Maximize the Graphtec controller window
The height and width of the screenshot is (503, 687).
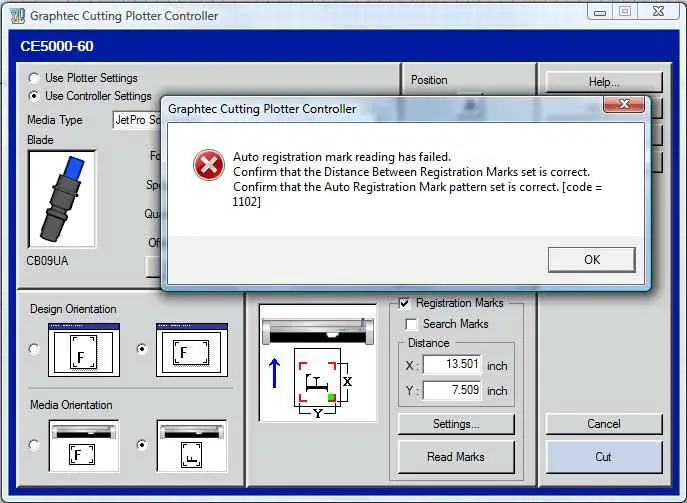(x=625, y=12)
